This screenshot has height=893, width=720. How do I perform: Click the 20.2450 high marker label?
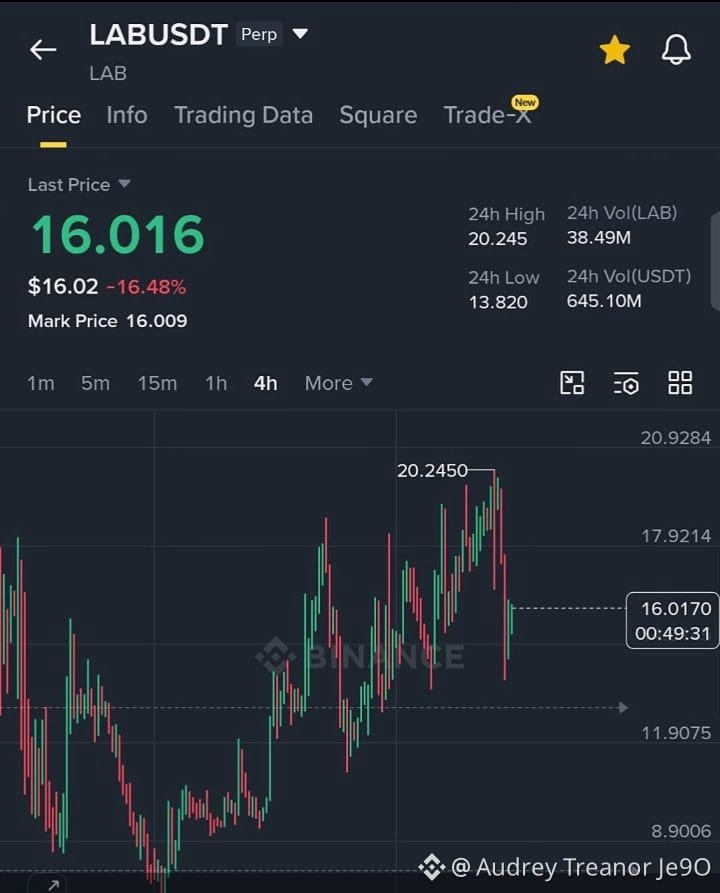pyautogui.click(x=432, y=470)
